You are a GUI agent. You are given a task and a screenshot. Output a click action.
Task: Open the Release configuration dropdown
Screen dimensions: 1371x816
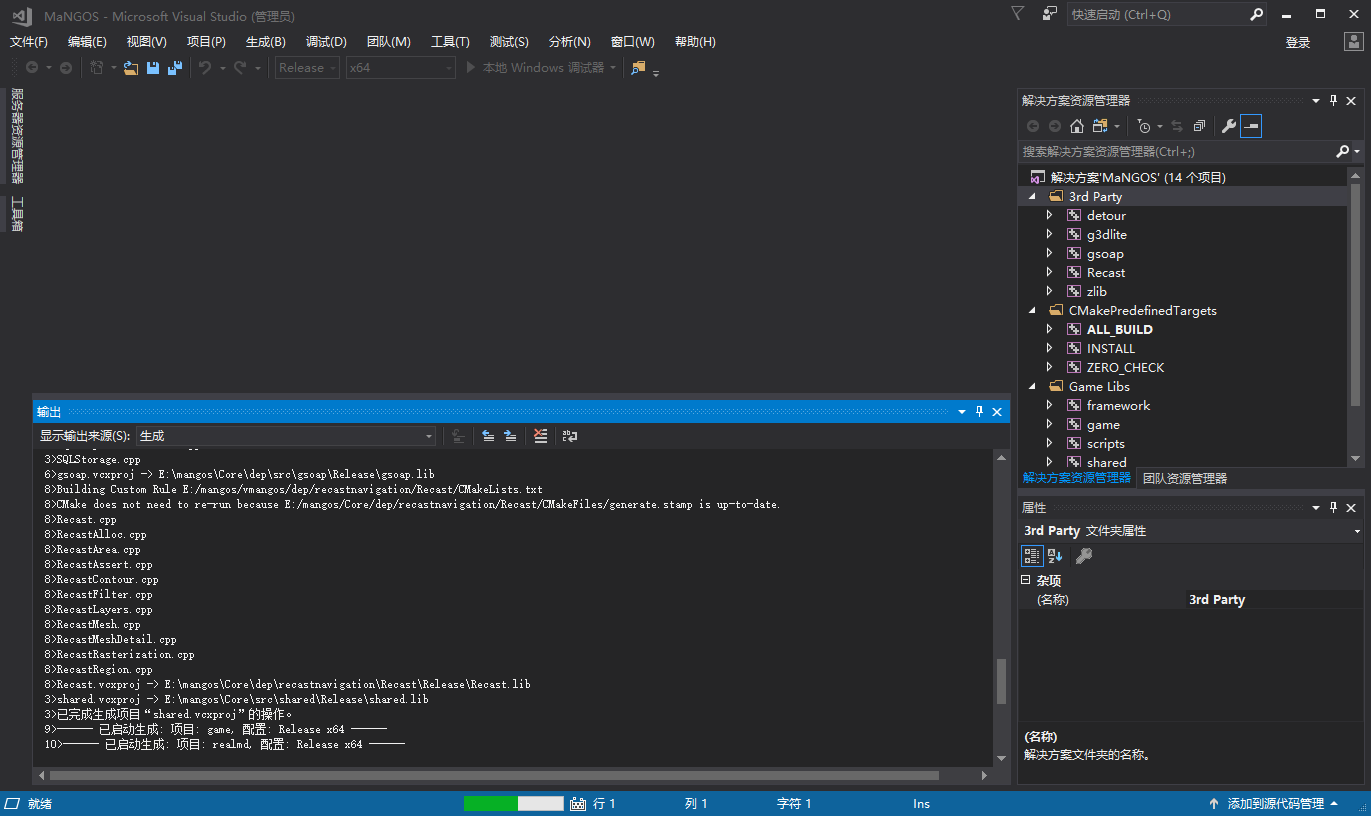click(308, 68)
